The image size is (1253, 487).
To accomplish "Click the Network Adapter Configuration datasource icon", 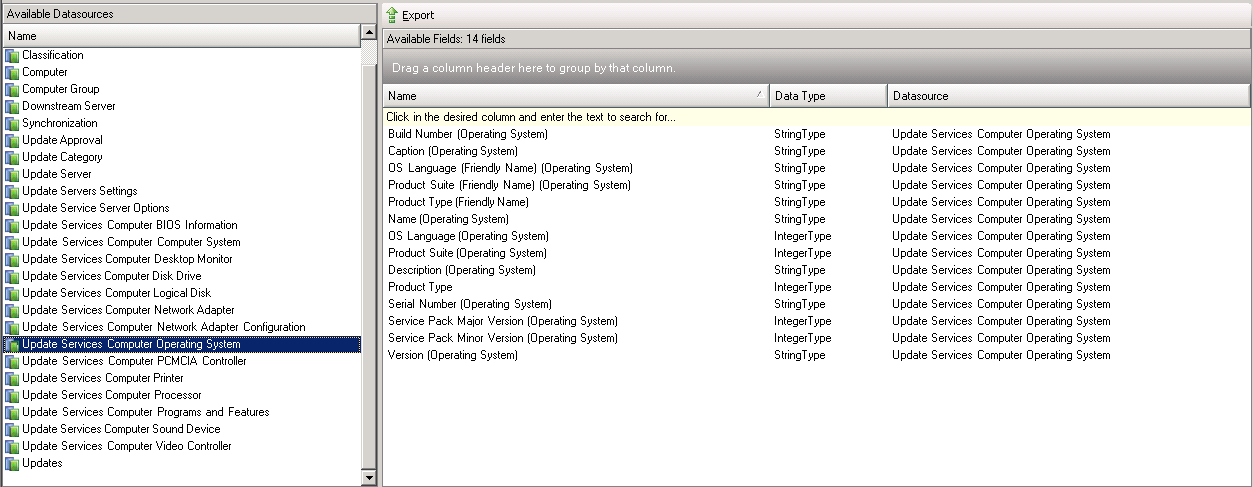I will pyautogui.click(x=12, y=328).
